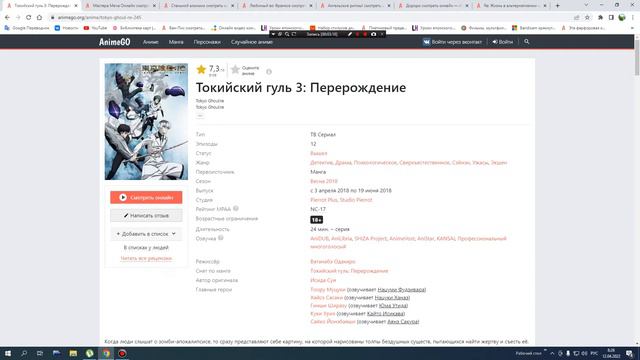Click the Написать отзыв button
The height and width of the screenshot is (360, 640).
[x=146, y=216]
